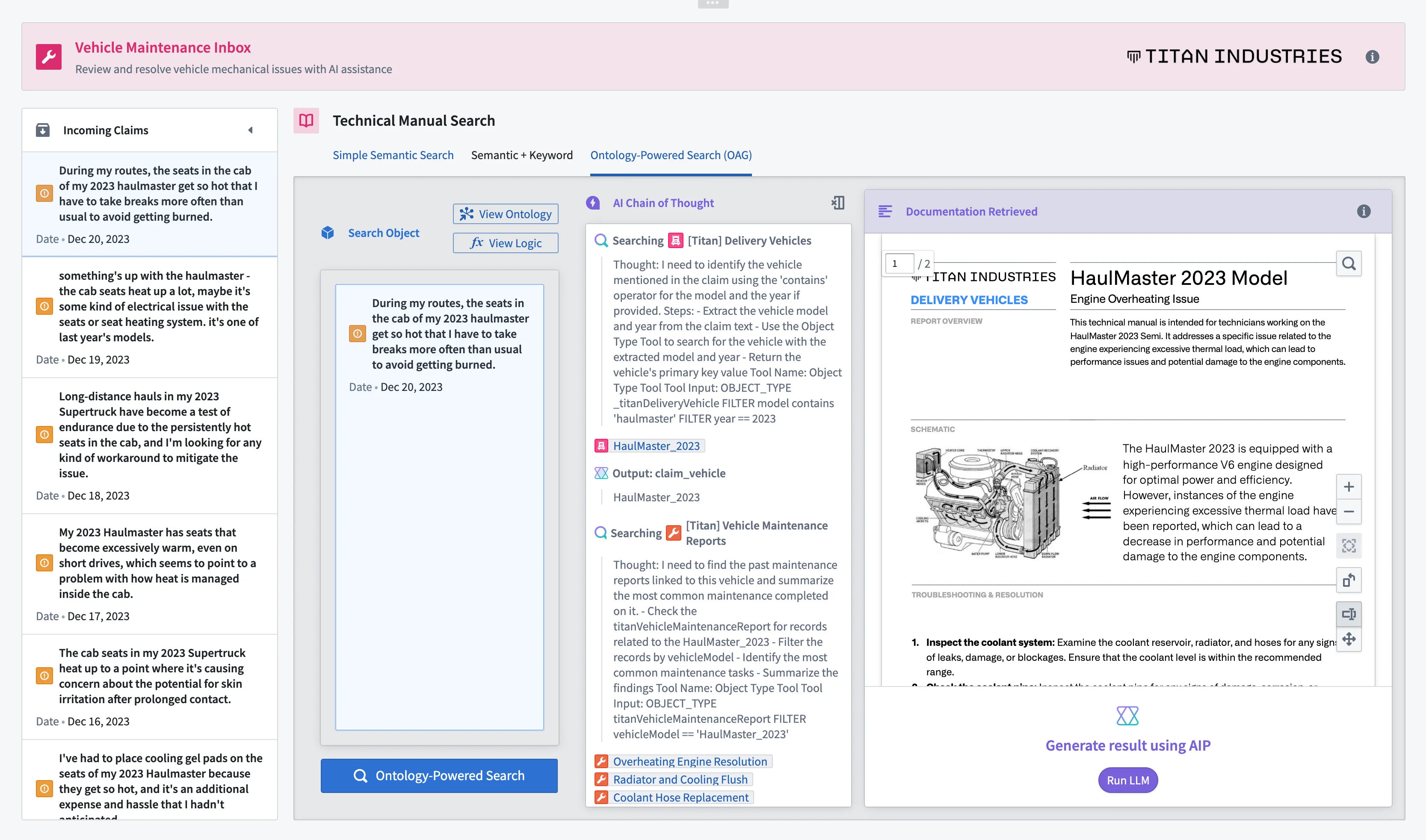Activate the pan/move tool in viewer
Viewport: 1426px width, 840px height.
[x=1349, y=639]
